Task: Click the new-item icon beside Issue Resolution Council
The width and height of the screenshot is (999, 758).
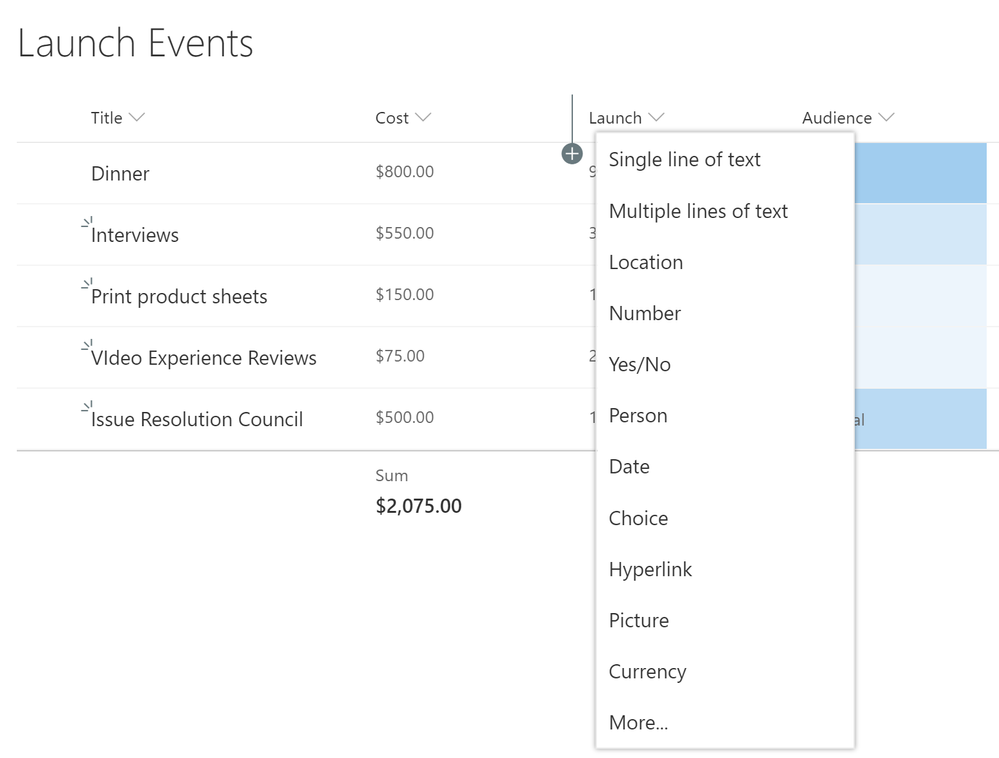Action: [x=86, y=407]
